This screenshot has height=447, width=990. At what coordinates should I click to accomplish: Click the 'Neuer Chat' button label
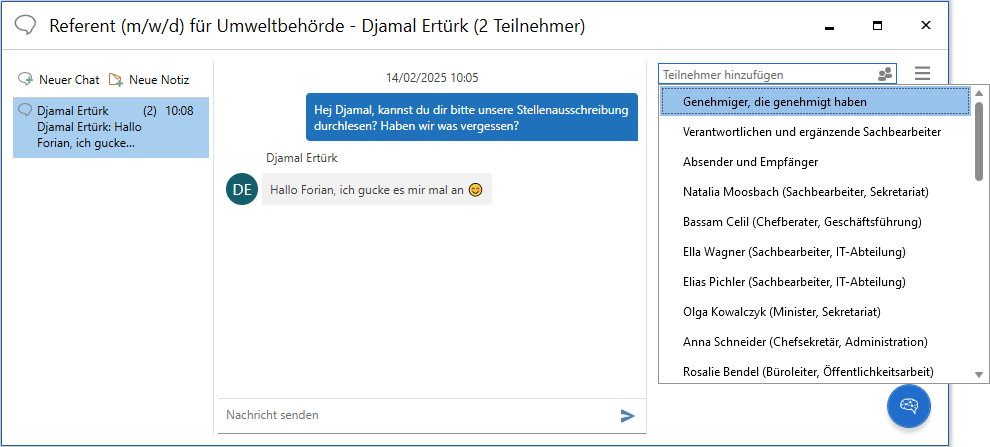[x=69, y=79]
